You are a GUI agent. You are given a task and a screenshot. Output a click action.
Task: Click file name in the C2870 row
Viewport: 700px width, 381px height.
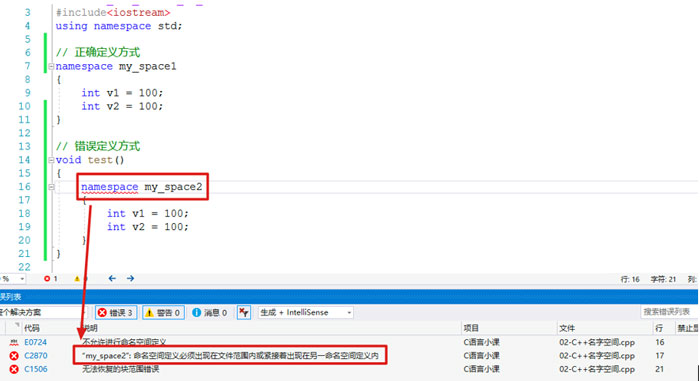click(597, 356)
